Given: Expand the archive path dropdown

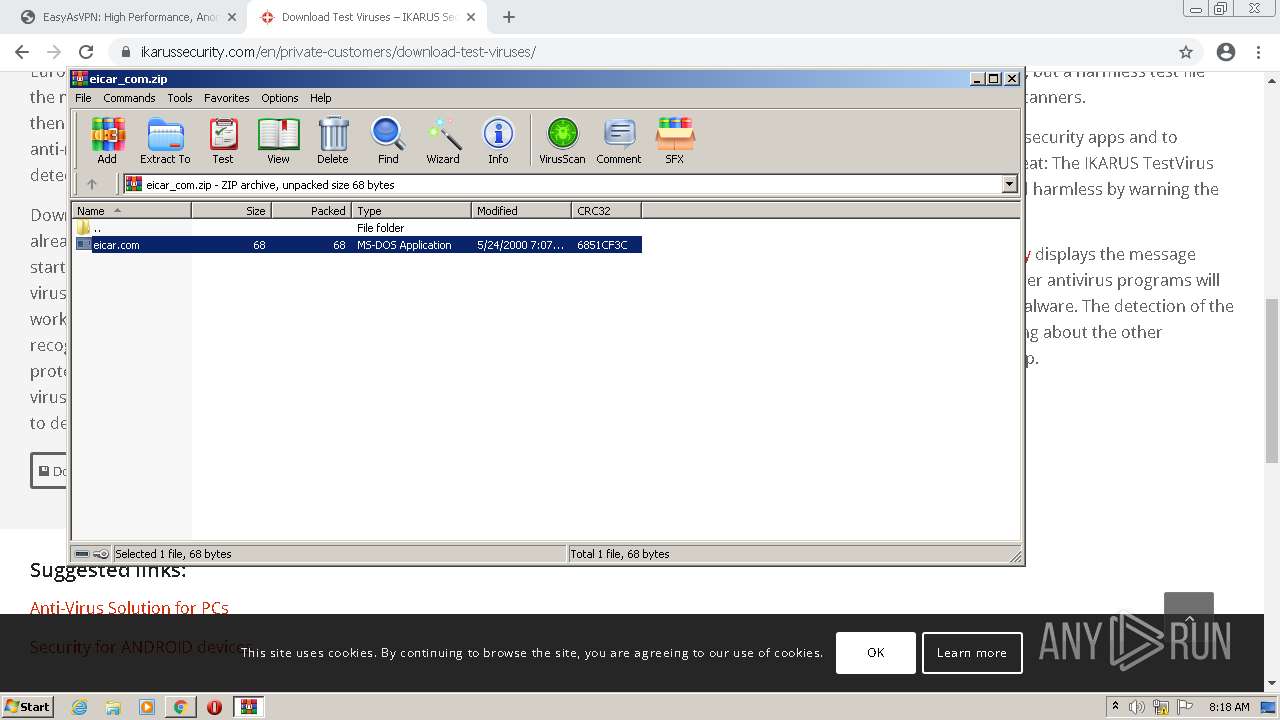Looking at the screenshot, I should coord(1009,184).
